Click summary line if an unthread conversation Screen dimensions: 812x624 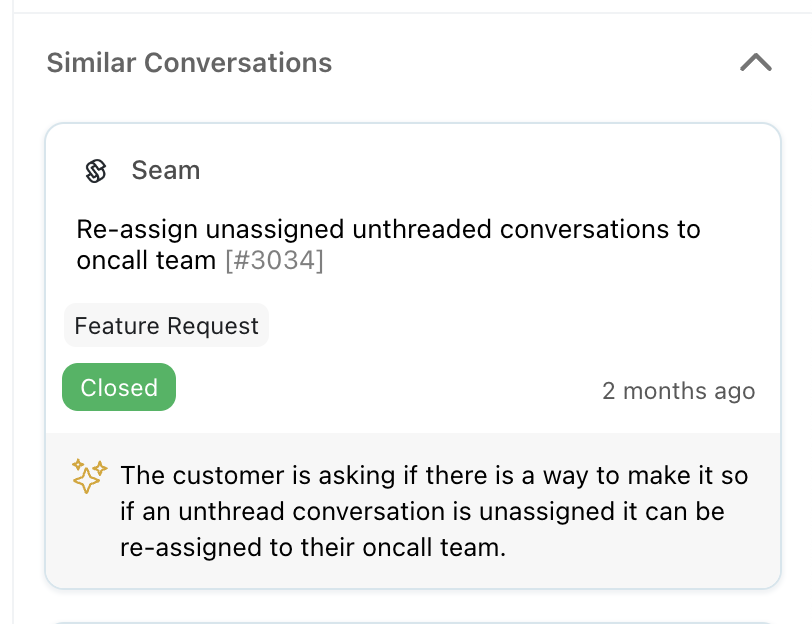(422, 512)
